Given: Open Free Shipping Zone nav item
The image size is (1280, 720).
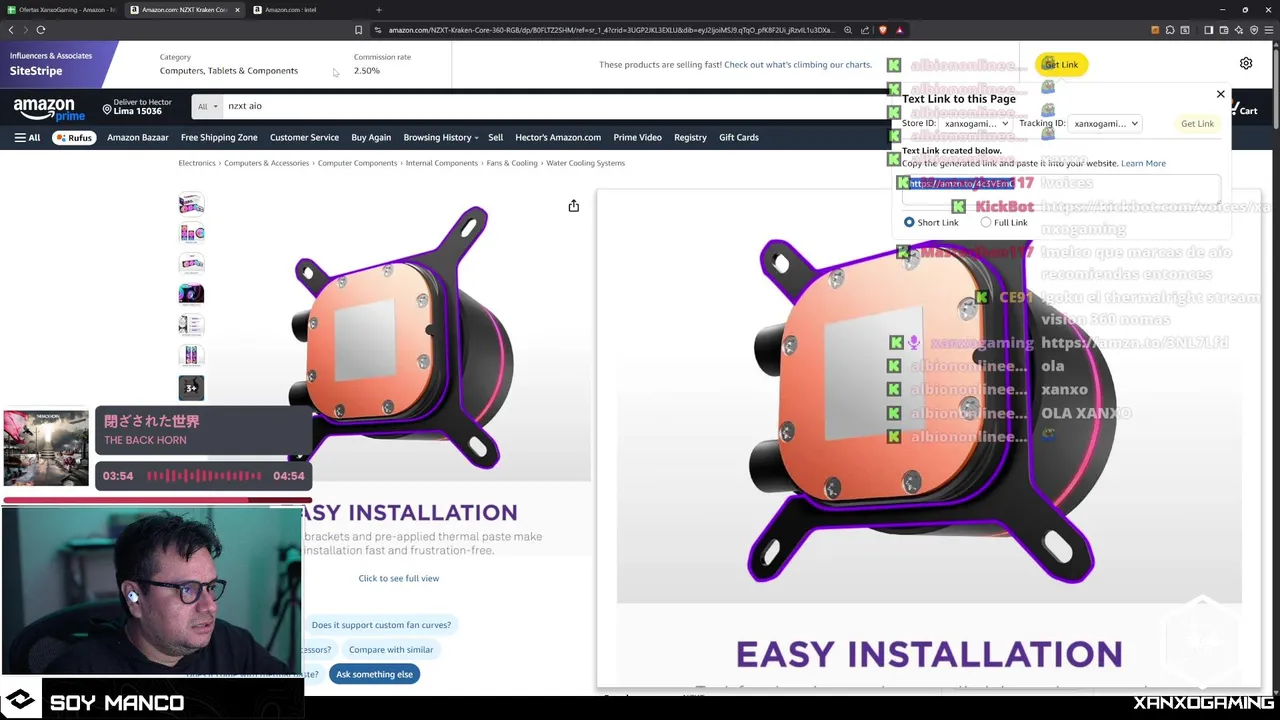Looking at the screenshot, I should point(219,137).
